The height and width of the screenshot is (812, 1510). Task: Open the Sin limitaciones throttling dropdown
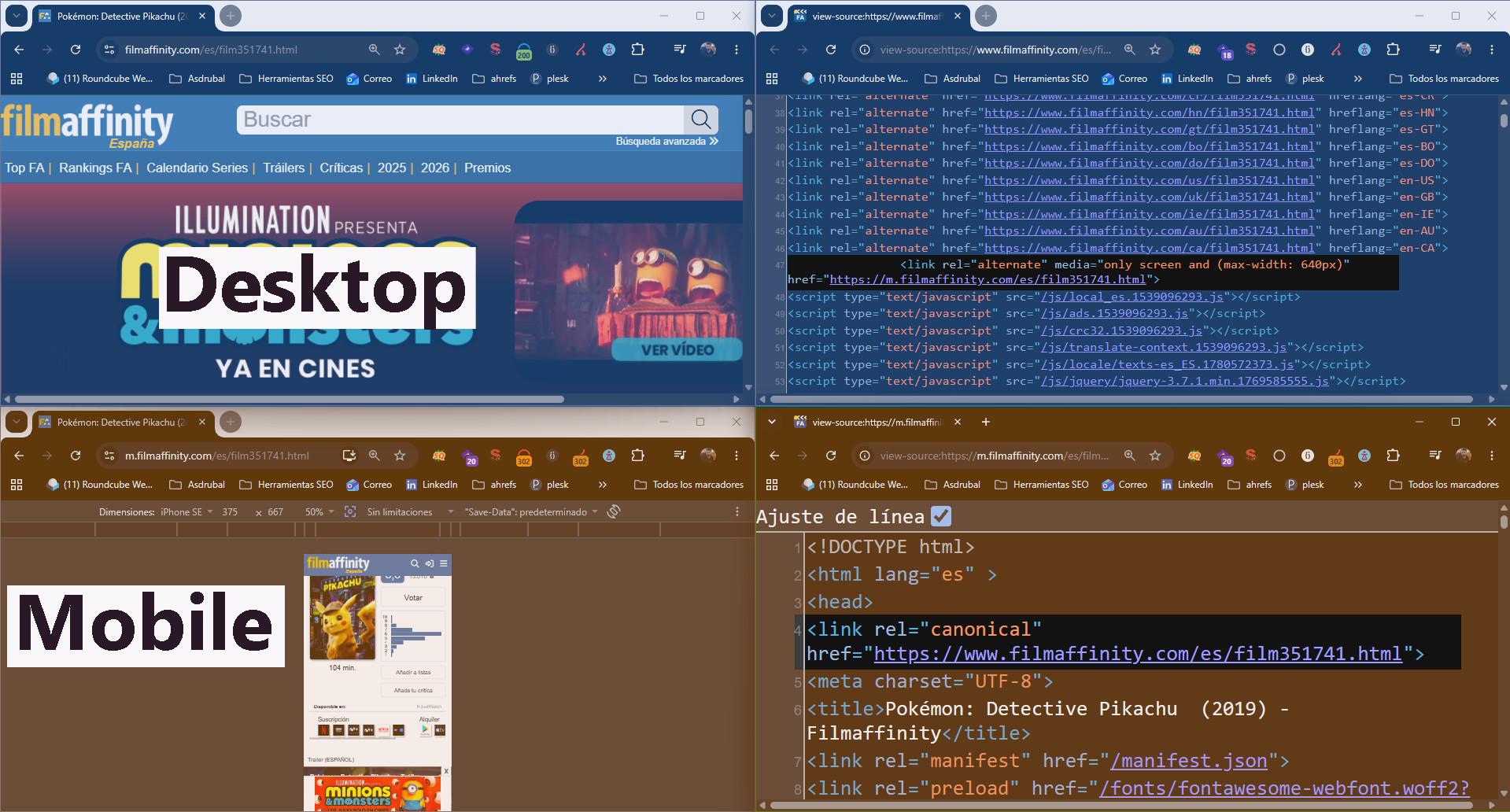point(410,512)
